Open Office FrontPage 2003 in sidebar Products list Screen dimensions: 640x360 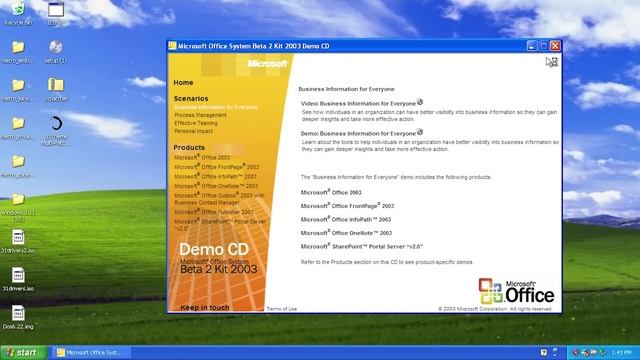pyautogui.click(x=217, y=167)
